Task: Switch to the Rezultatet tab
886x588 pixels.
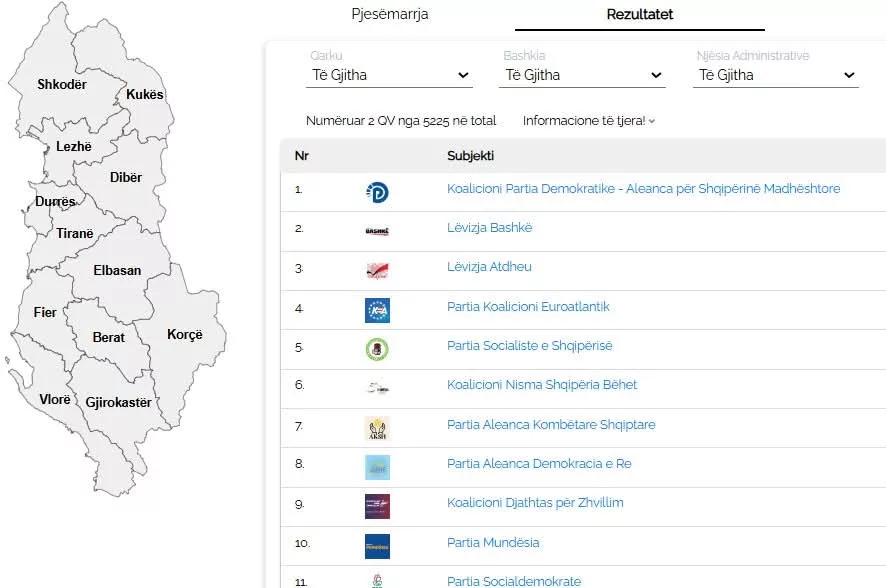Action: click(x=640, y=15)
